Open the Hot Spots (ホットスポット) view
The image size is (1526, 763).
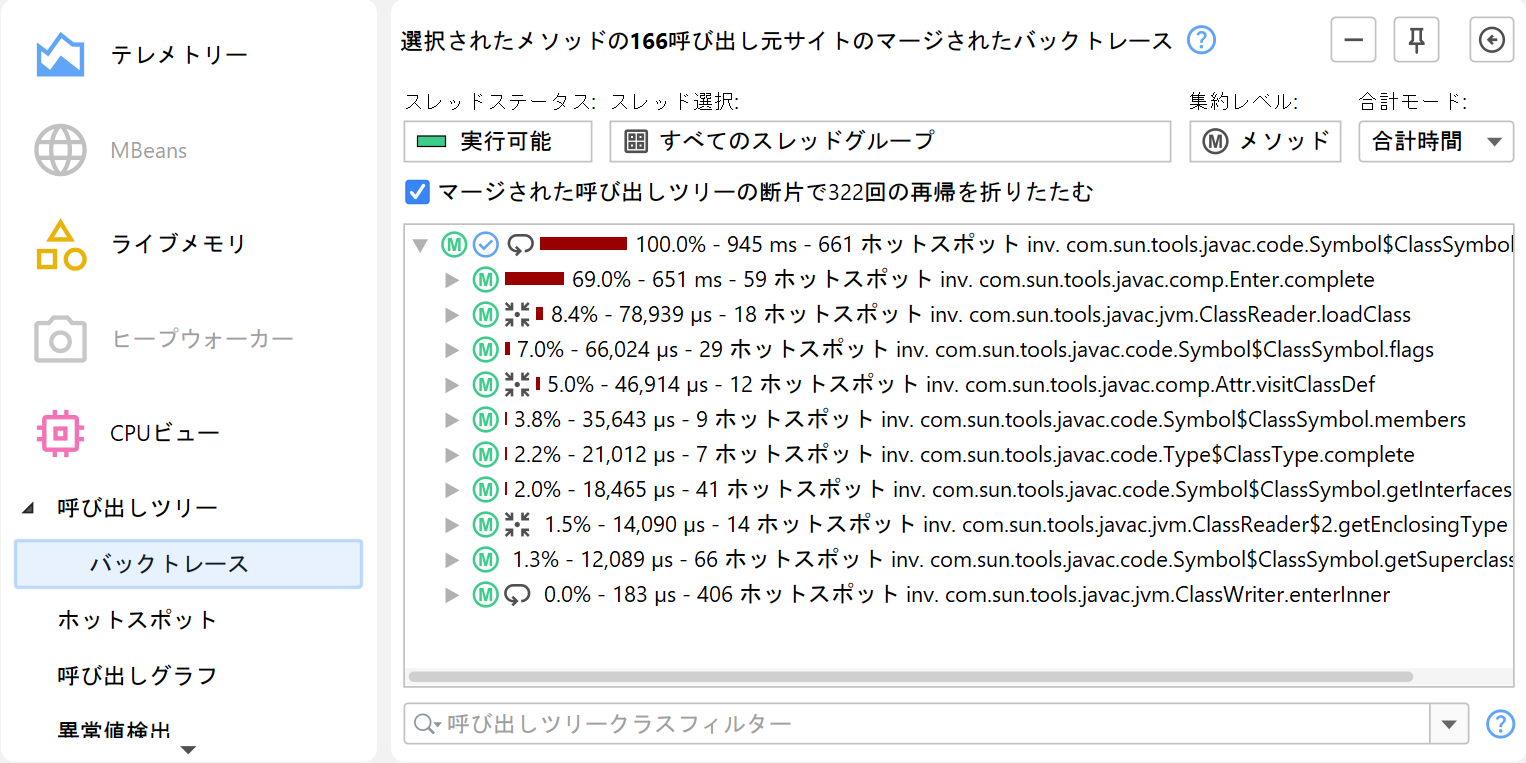[137, 620]
